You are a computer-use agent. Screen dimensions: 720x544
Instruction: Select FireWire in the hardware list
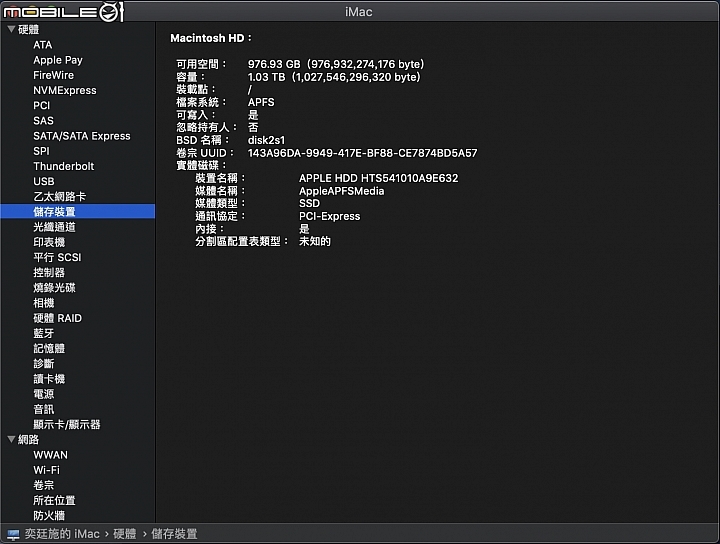click(53, 75)
